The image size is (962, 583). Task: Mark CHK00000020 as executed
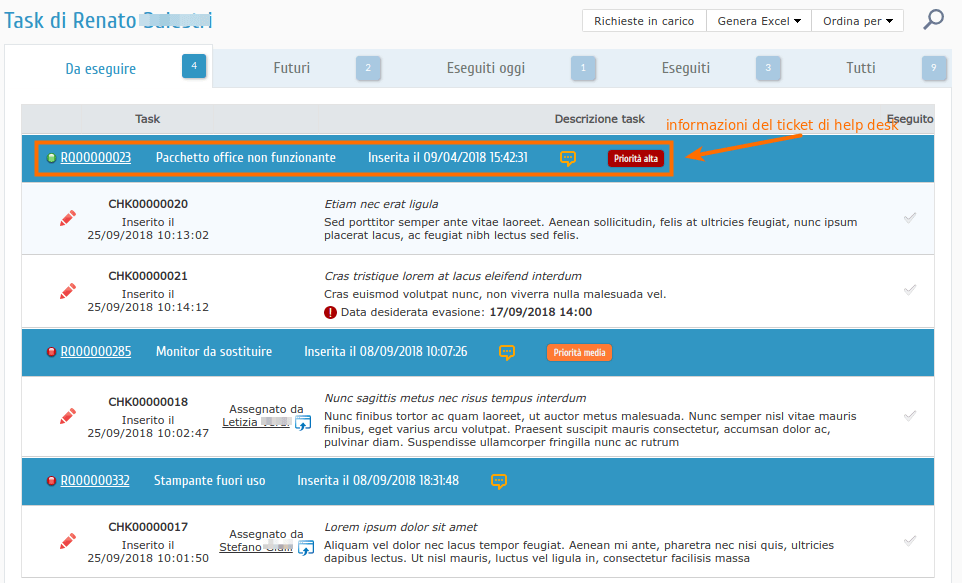(910, 218)
